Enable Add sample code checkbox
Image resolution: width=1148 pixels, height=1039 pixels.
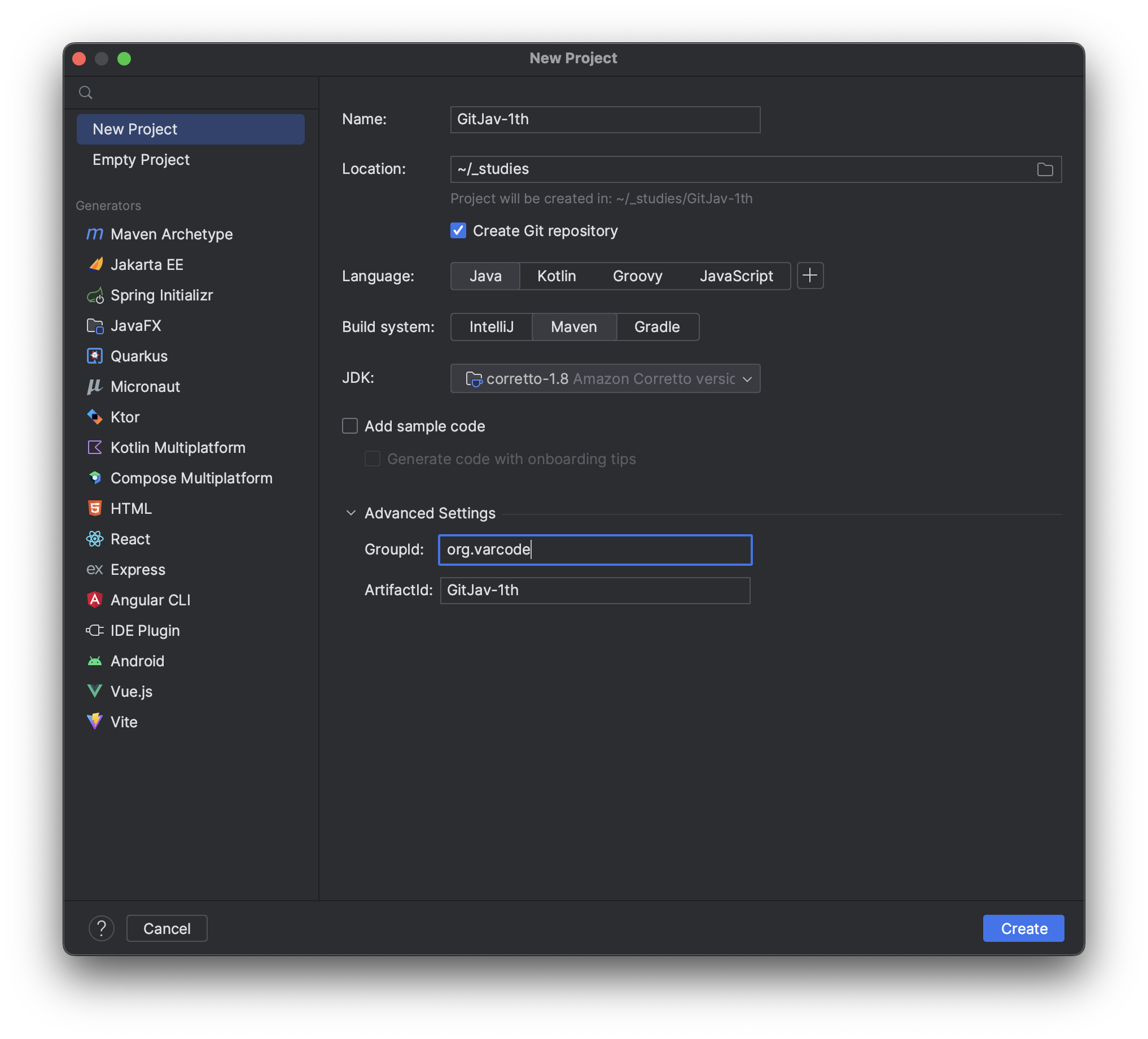tap(349, 426)
